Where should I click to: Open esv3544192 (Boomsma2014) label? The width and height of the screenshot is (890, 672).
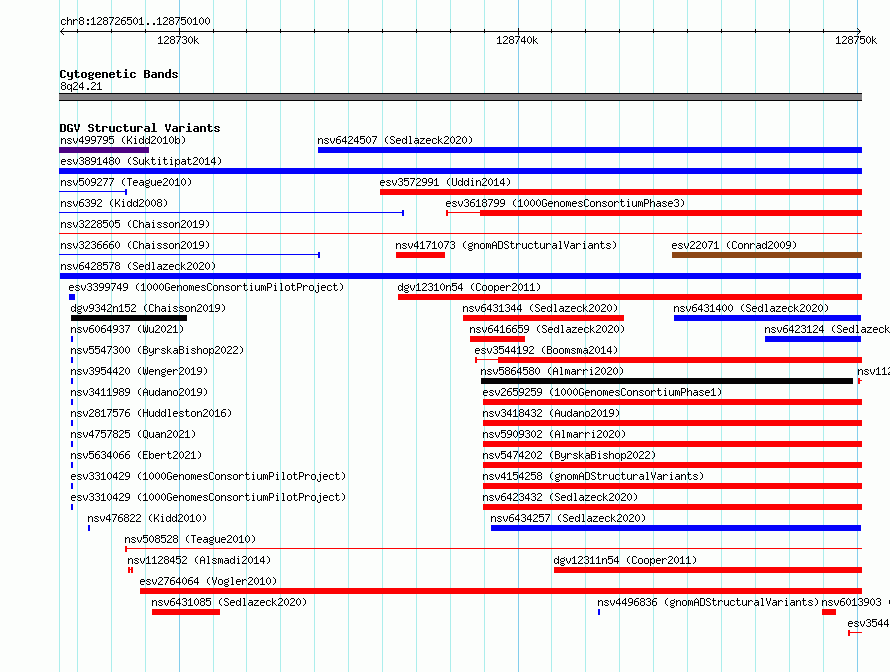tap(546, 350)
